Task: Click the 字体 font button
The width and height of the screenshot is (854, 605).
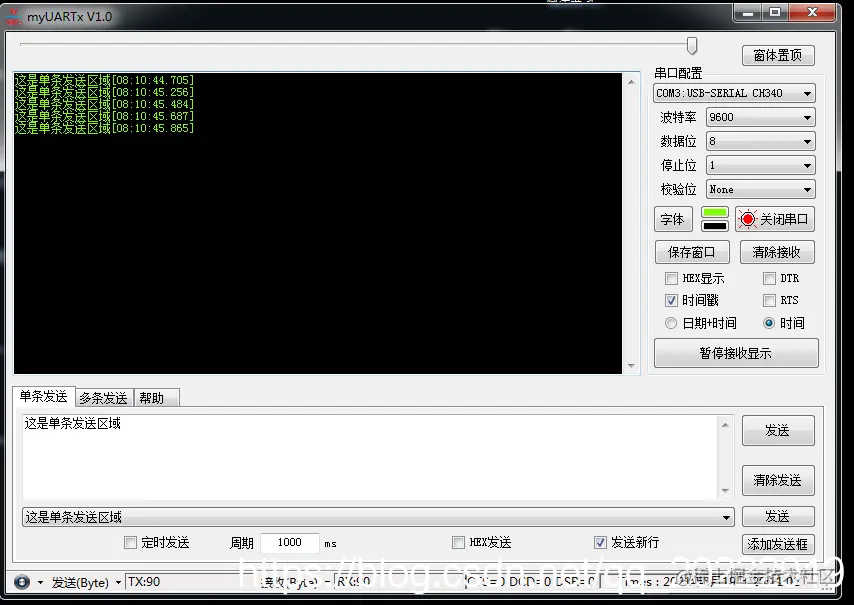Action: click(673, 219)
